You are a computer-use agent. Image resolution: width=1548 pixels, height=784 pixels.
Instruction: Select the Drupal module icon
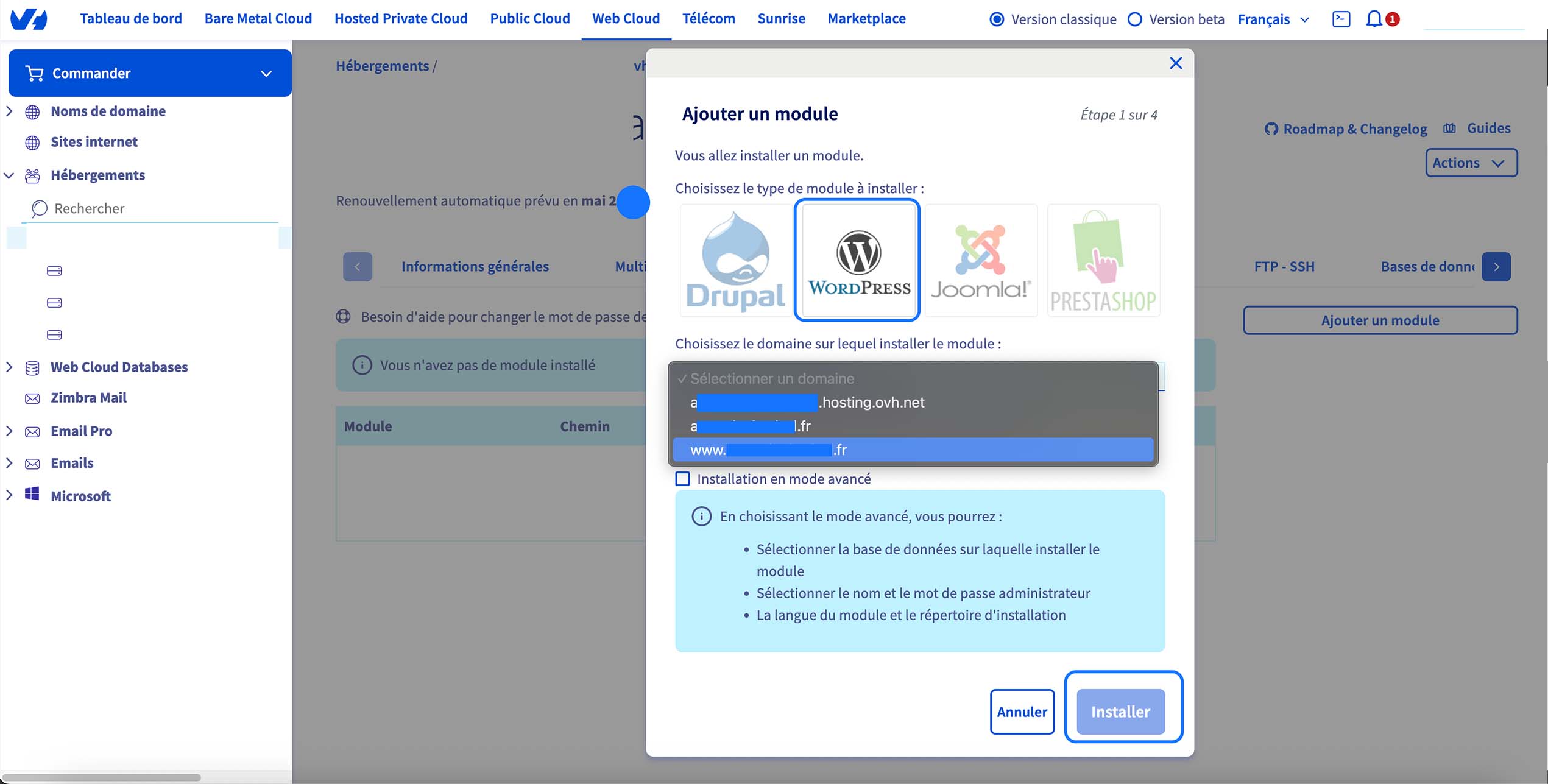735,260
